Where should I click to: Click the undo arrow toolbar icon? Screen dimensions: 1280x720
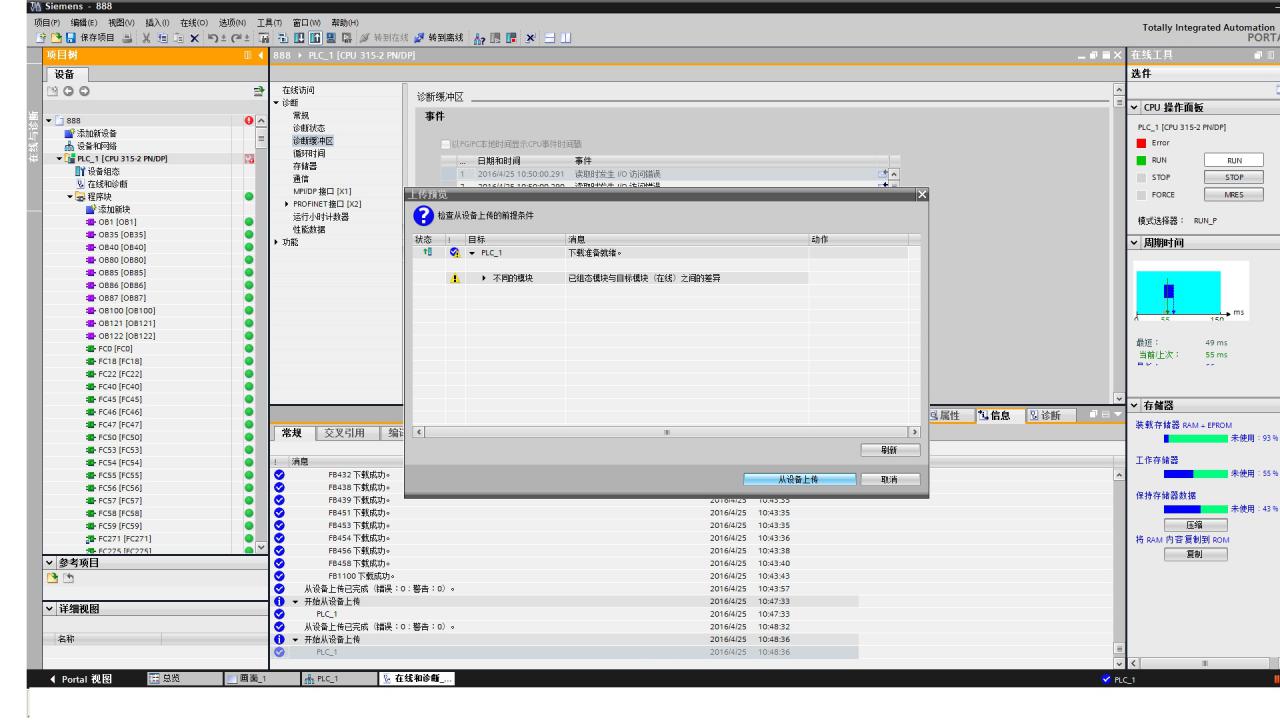tap(213, 38)
